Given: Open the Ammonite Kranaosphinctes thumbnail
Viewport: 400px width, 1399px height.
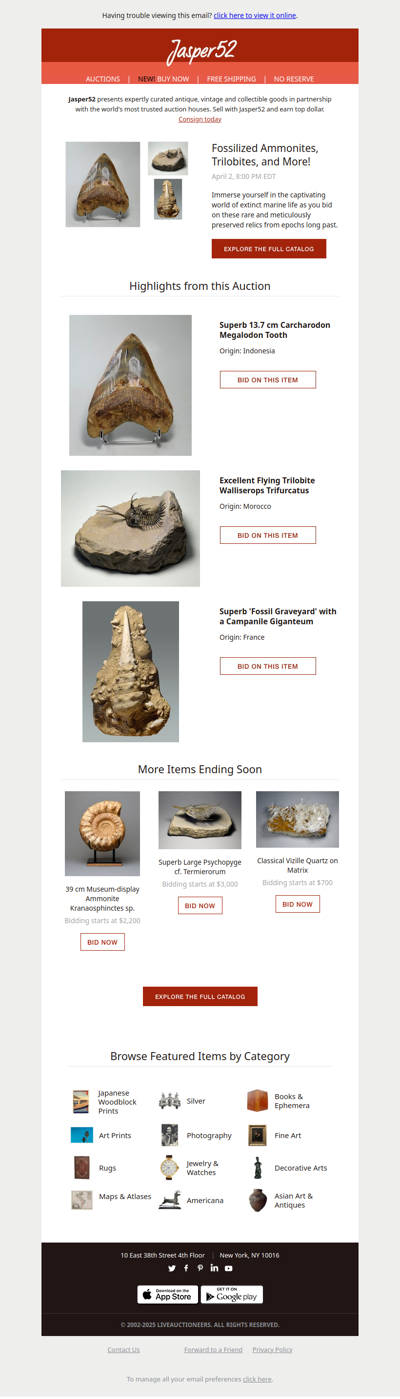Looking at the screenshot, I should pos(102,834).
